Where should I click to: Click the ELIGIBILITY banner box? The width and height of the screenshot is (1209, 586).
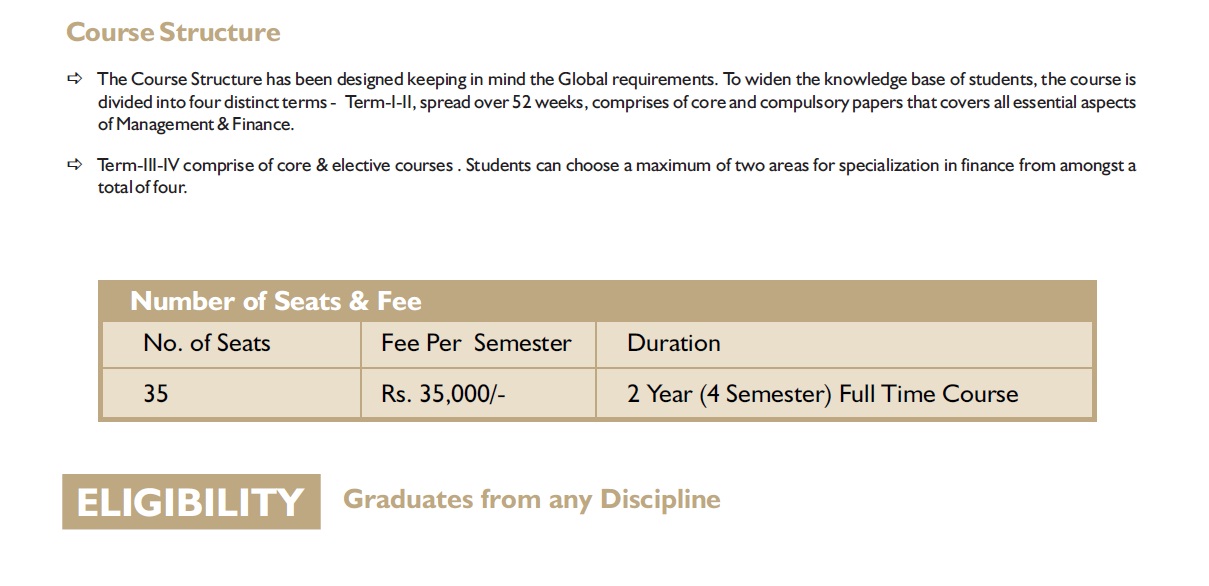[x=191, y=502]
